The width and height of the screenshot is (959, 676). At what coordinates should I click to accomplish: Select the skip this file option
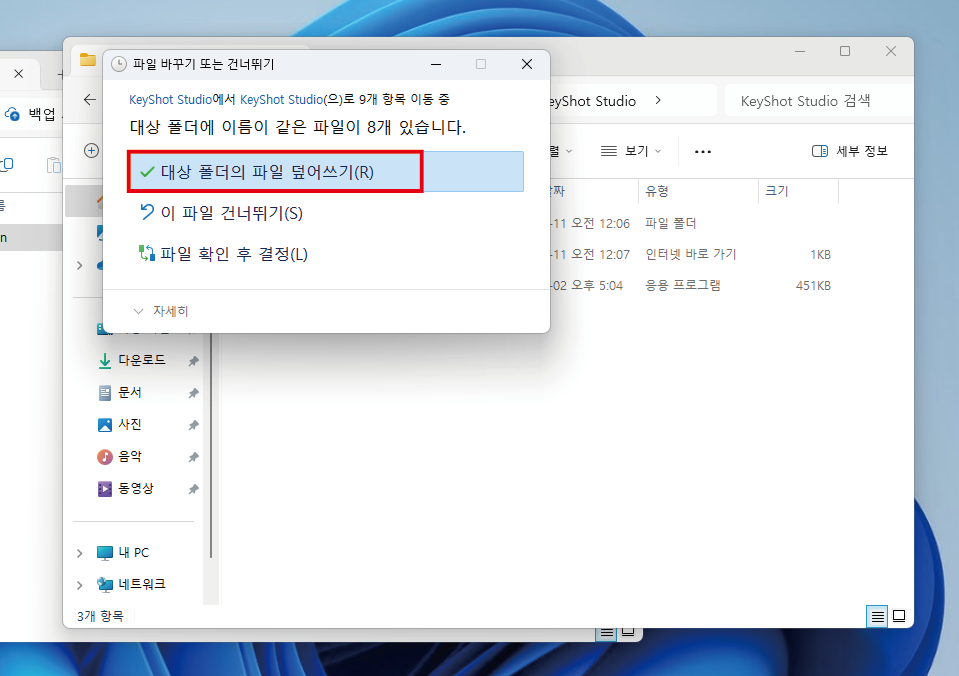coord(221,213)
